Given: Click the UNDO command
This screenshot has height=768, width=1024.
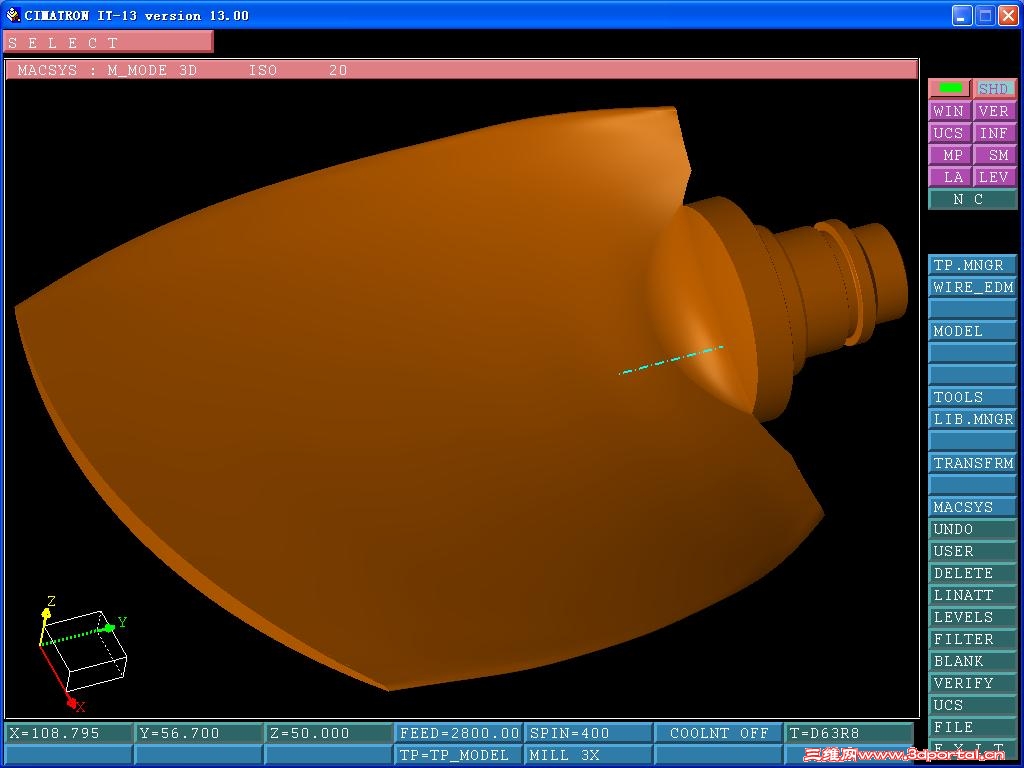Looking at the screenshot, I should (972, 529).
